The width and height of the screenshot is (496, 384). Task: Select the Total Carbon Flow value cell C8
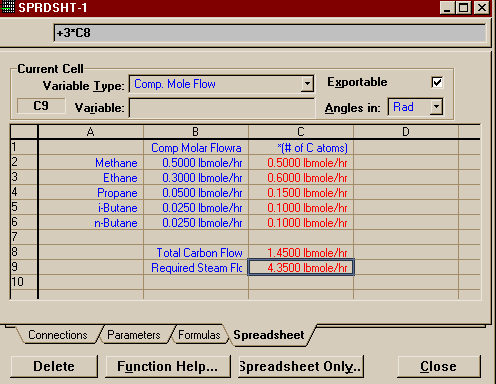pyautogui.click(x=301, y=252)
